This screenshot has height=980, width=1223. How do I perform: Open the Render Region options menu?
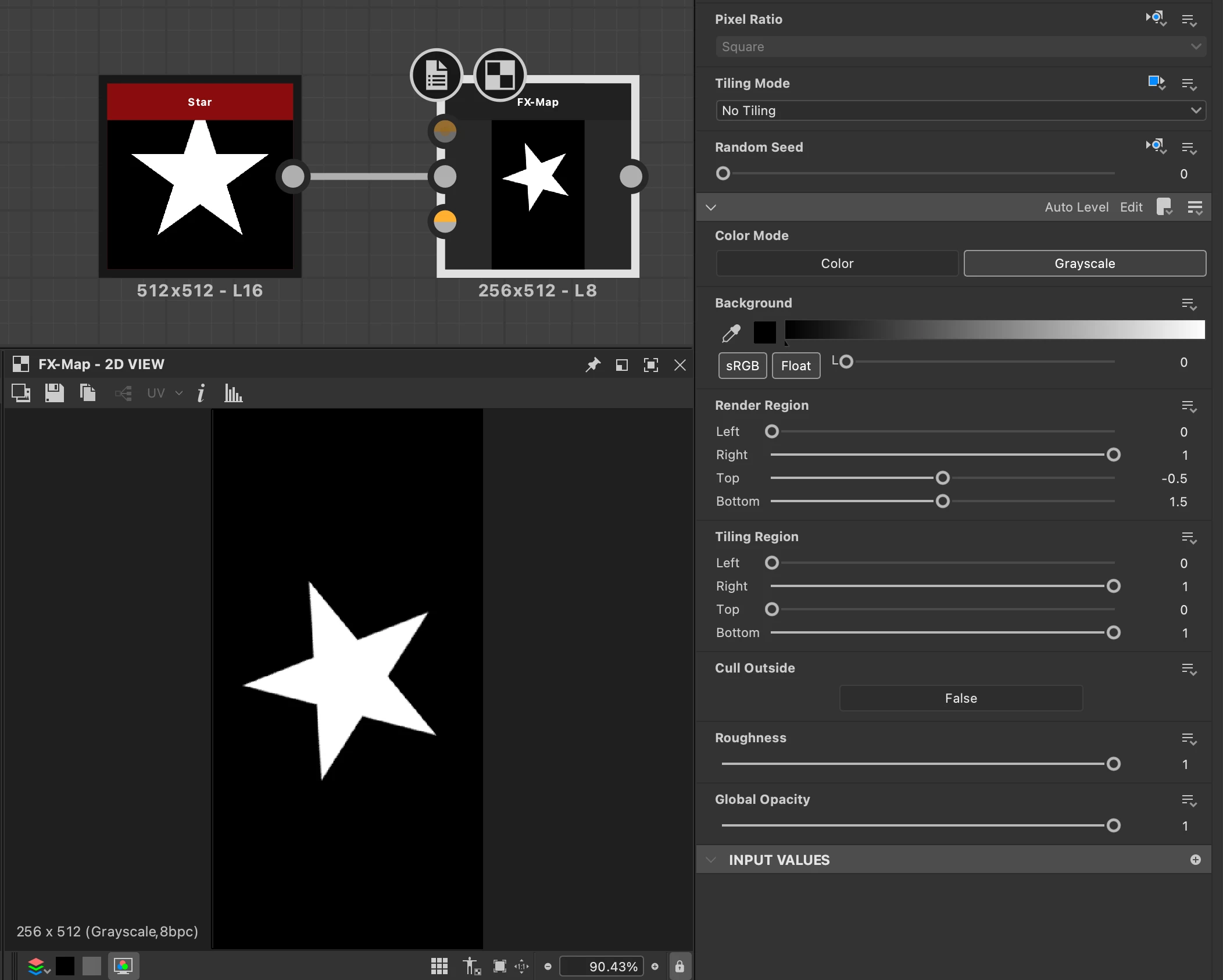pos(1189,406)
